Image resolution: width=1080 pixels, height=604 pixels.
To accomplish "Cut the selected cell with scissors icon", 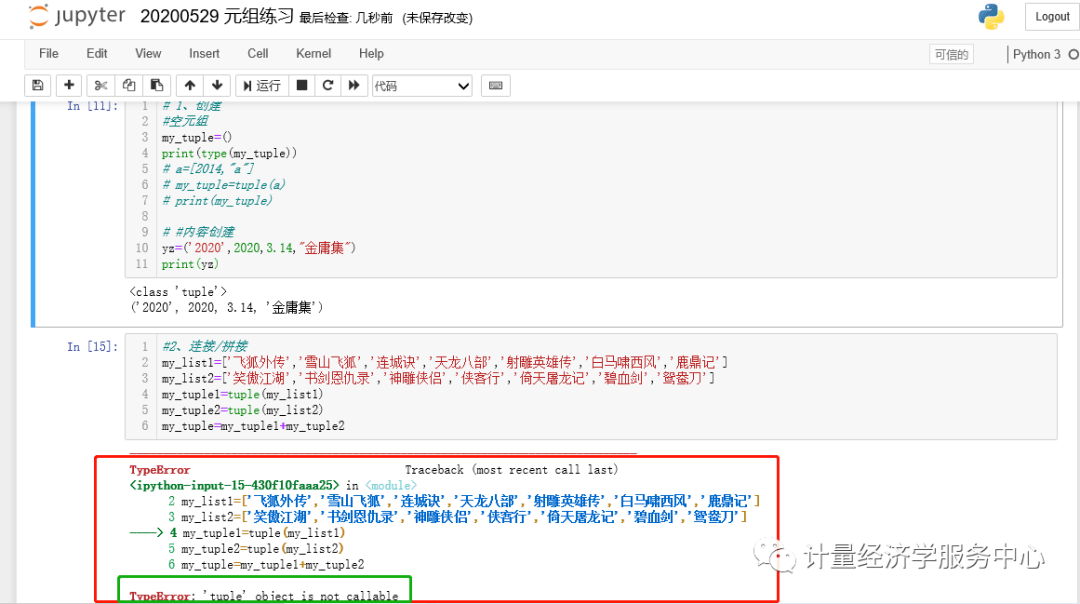I will tap(99, 86).
